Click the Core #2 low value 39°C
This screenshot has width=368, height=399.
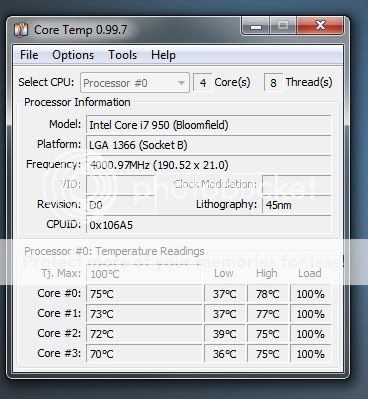[225, 334]
